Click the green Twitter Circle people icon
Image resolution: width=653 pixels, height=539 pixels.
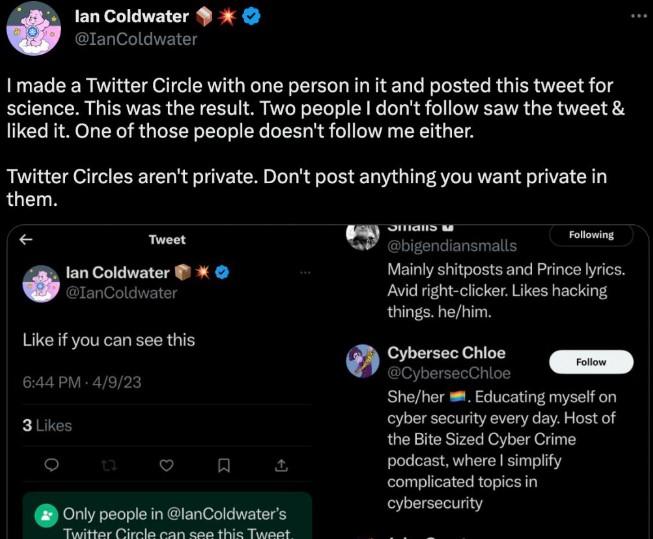click(x=46, y=517)
